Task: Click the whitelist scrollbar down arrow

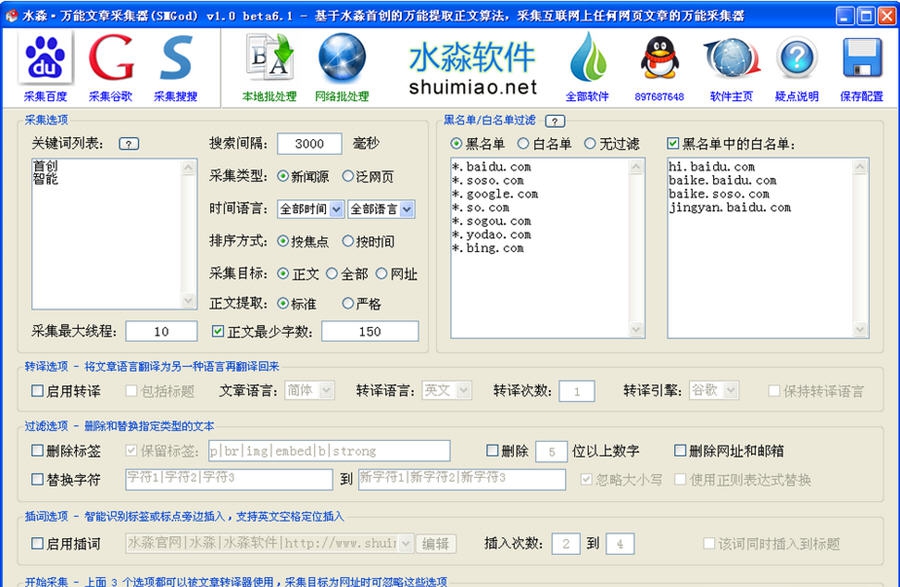Action: (860, 329)
